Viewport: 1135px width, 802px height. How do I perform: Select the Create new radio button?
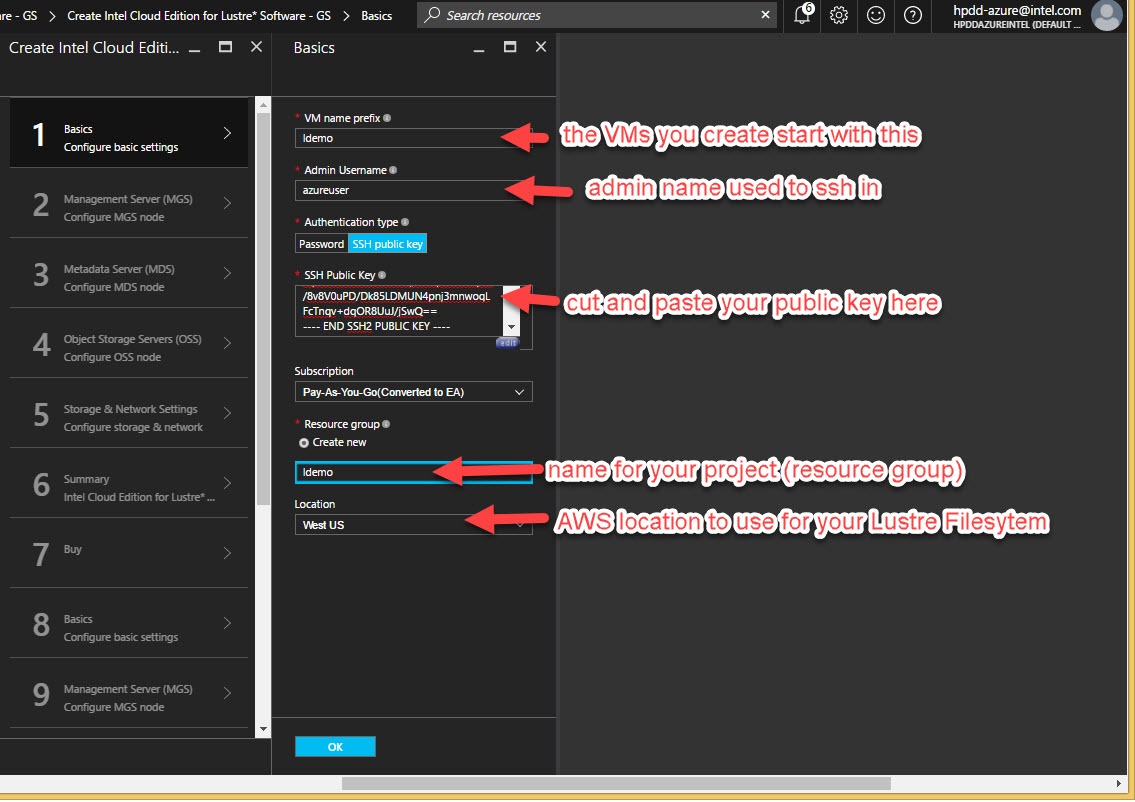304,442
